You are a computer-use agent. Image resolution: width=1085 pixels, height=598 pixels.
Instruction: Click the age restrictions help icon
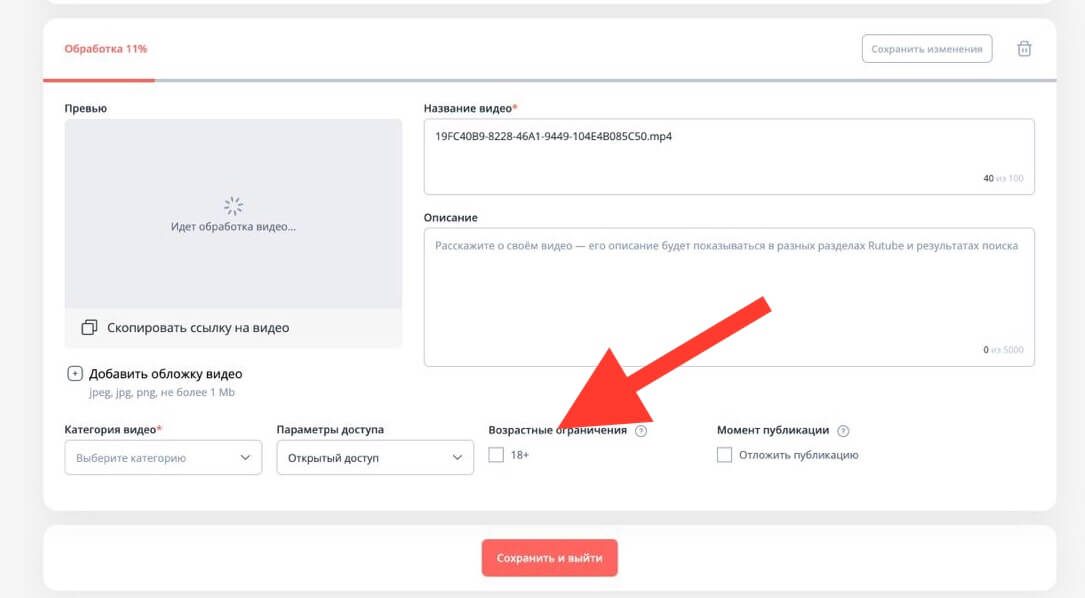coord(641,431)
